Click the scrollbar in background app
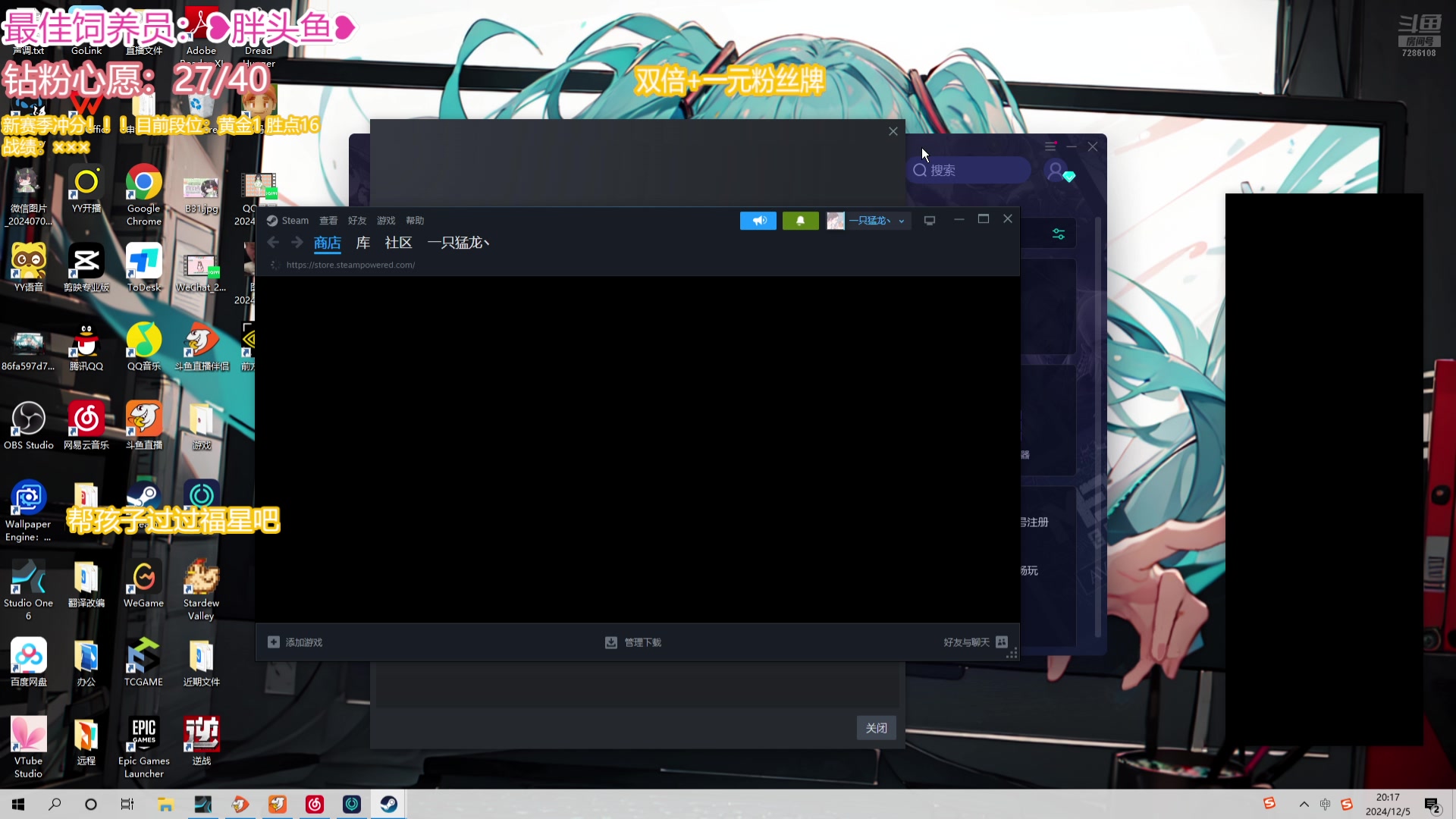The height and width of the screenshot is (819, 1456). pos(1098,428)
